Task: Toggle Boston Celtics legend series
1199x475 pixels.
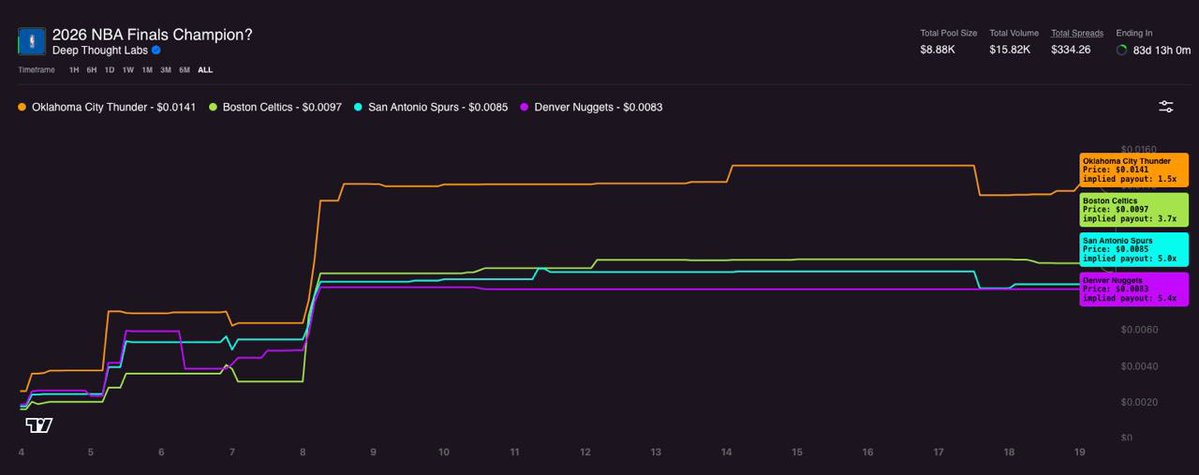Action: [276, 107]
